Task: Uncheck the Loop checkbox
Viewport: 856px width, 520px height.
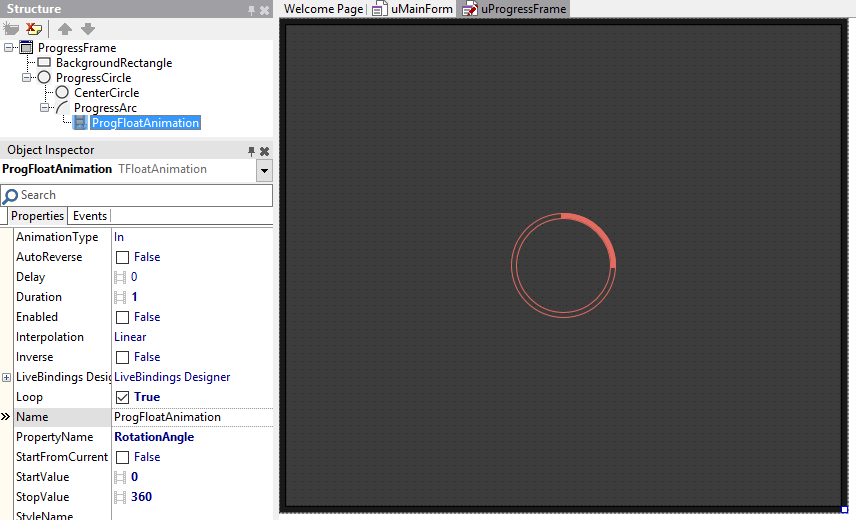Action: (x=123, y=397)
